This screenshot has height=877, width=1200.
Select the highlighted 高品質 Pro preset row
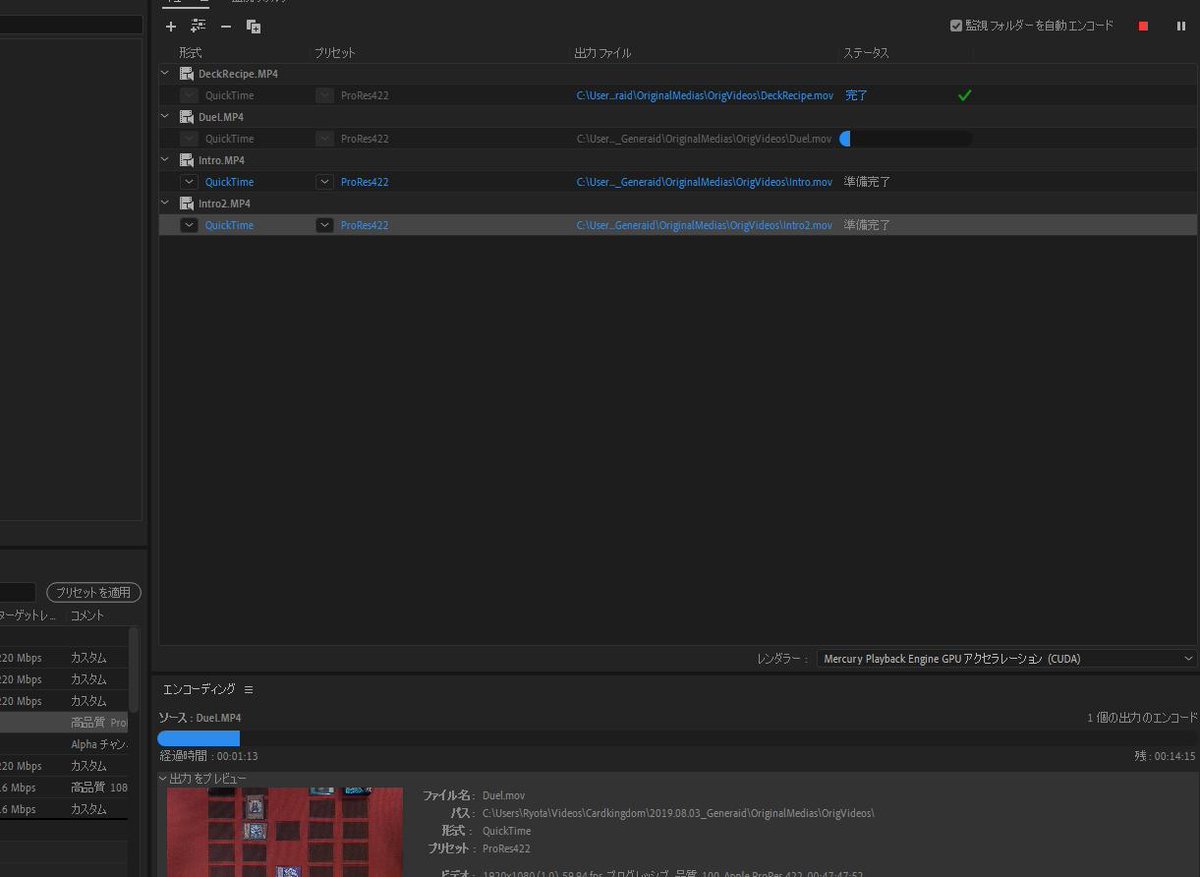click(x=64, y=722)
